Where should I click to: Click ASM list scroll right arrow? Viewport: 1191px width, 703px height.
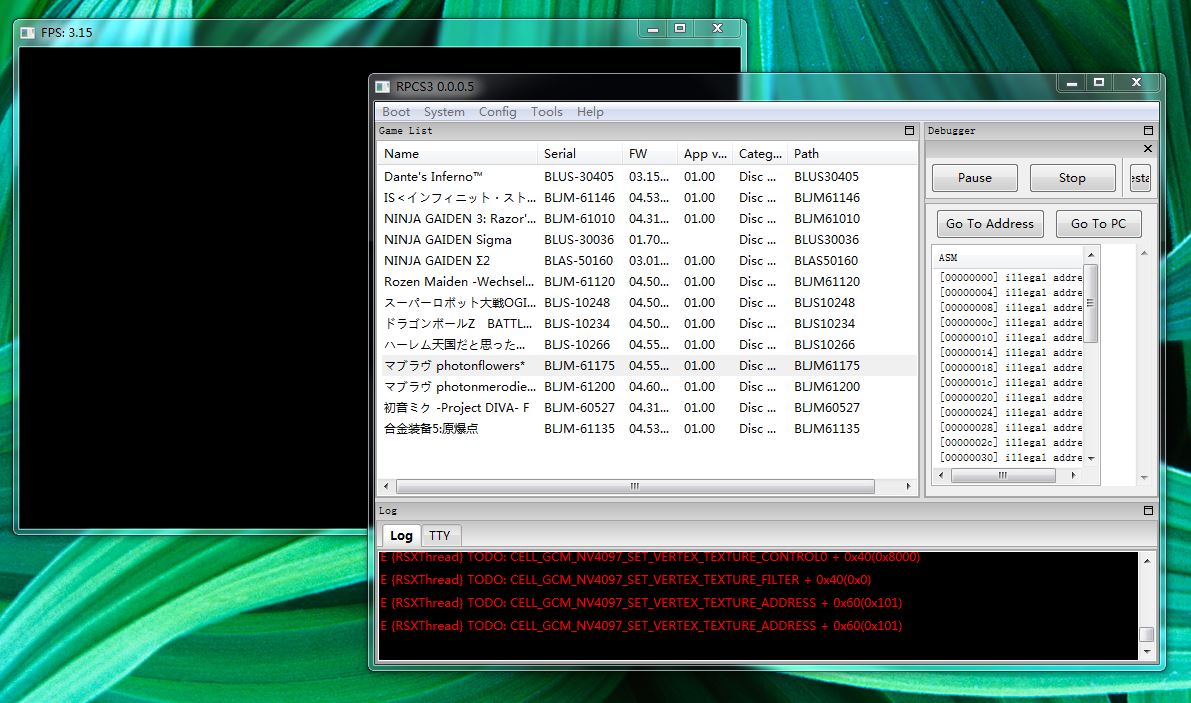[x=1073, y=475]
